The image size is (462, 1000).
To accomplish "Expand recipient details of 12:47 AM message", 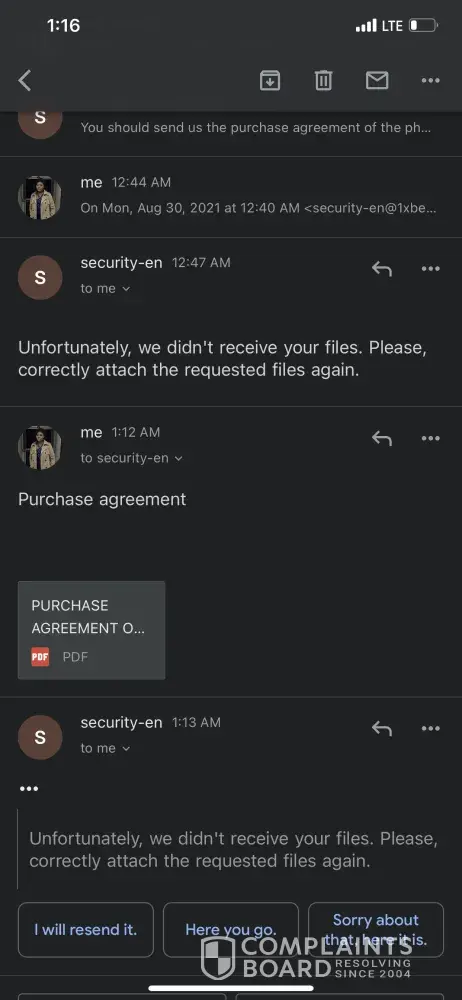I will click(x=105, y=288).
